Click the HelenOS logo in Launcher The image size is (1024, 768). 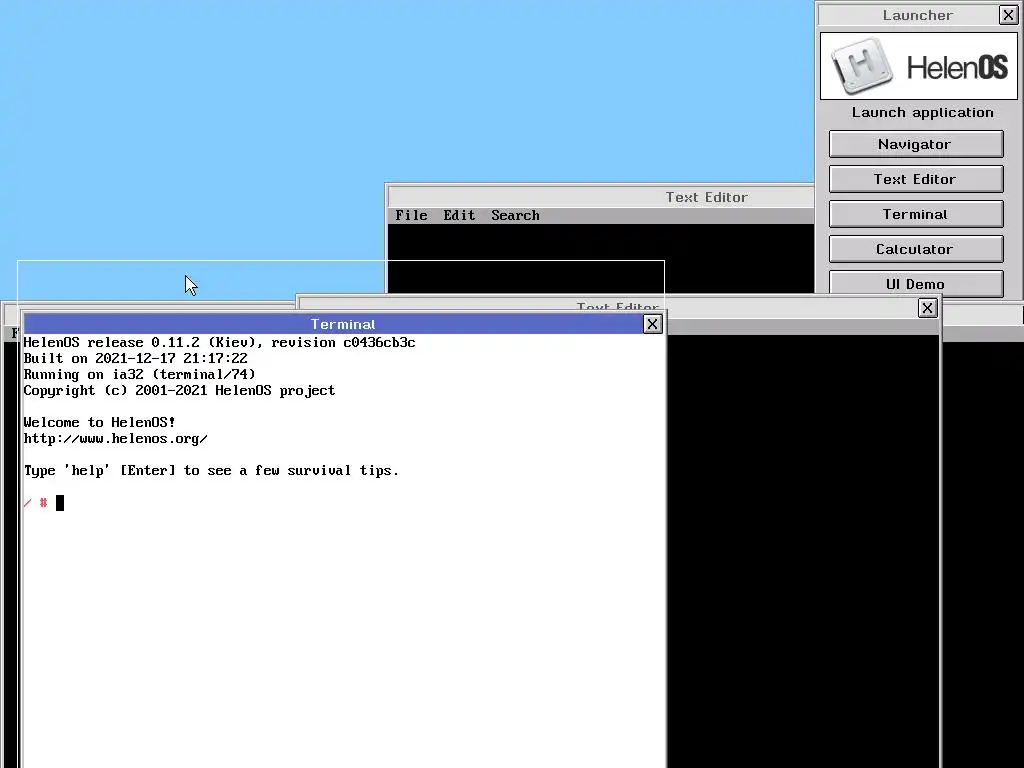click(919, 67)
